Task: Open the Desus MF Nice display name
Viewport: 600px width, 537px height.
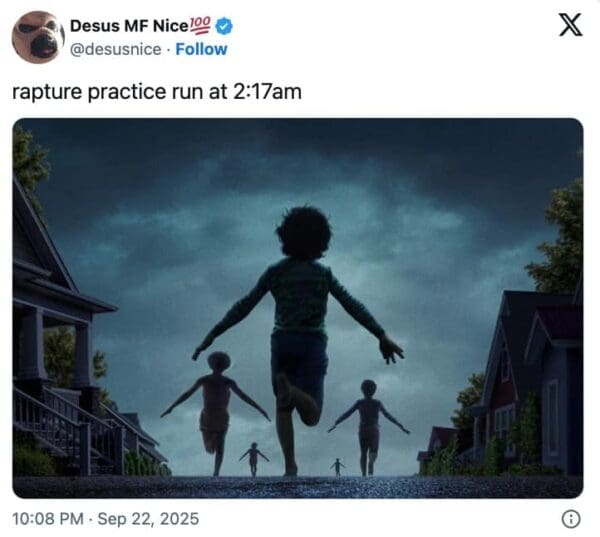Action: 129,26
